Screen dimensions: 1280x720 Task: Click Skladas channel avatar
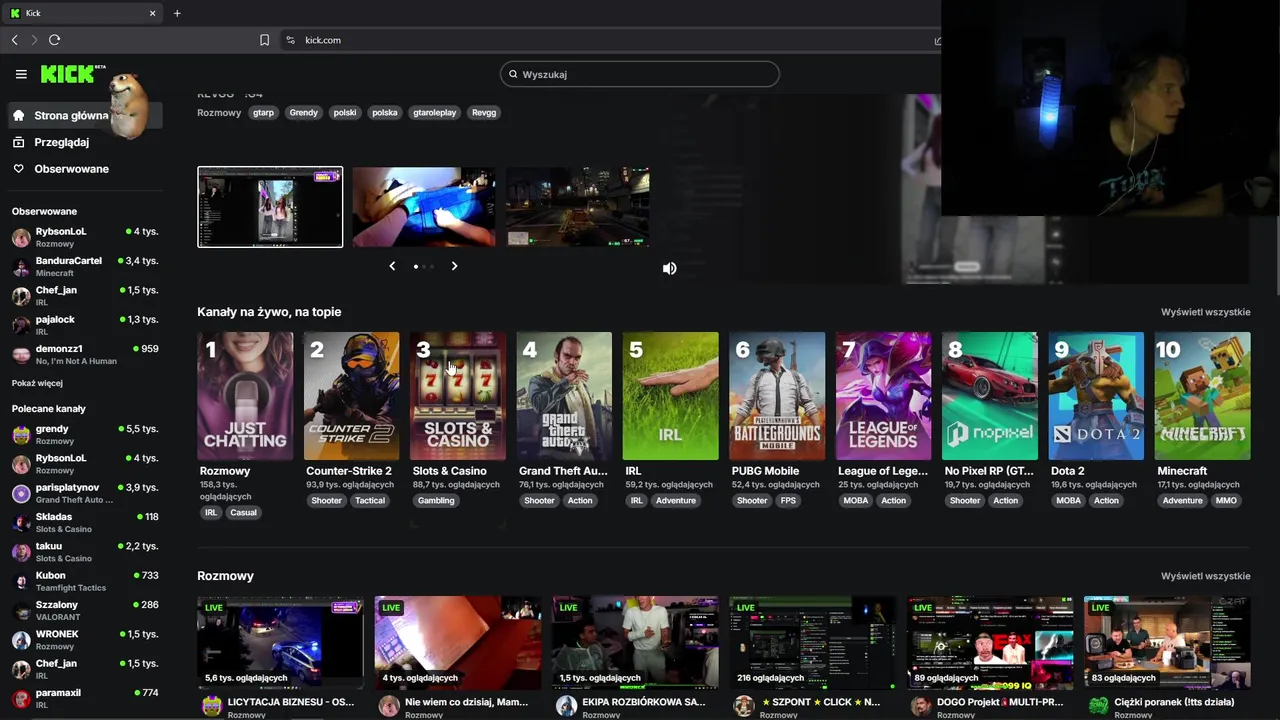pyautogui.click(x=21, y=523)
